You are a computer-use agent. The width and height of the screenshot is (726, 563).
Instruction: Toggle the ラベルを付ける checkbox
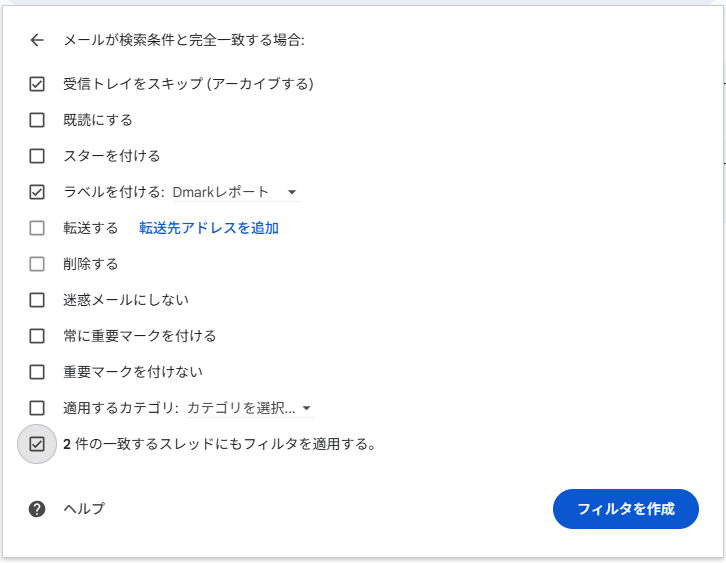coord(37,192)
